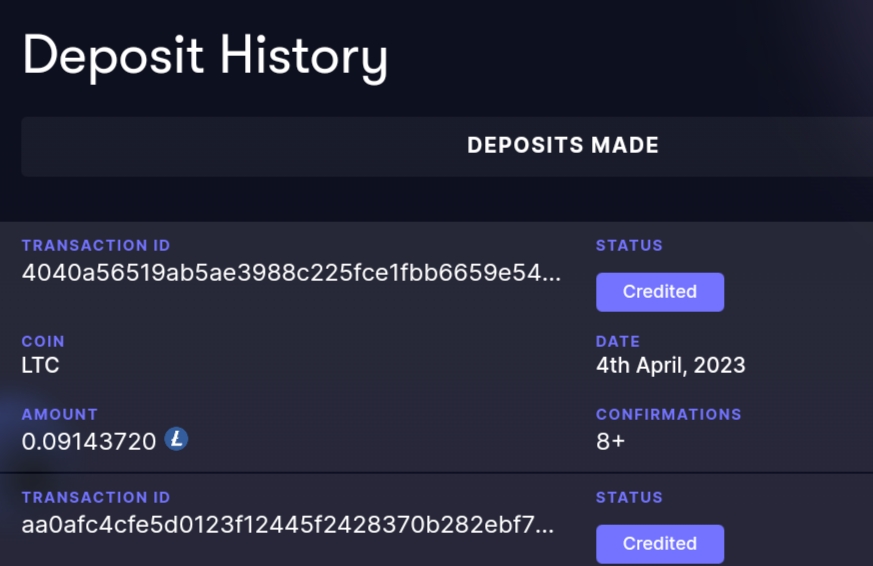Open transaction ID starting with aa0afc4cfe
Viewport: 873px width, 566px height.
[x=288, y=525]
